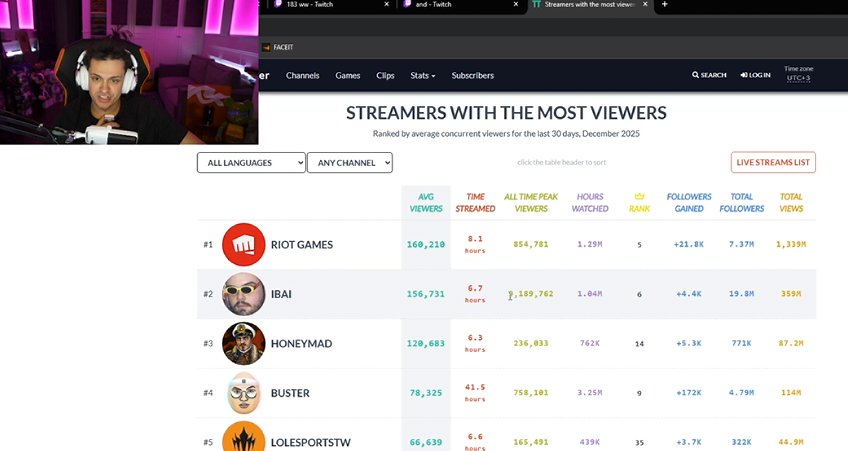Open the LOLESPORTSTW channel link
The width and height of the screenshot is (848, 451).
[x=310, y=442]
